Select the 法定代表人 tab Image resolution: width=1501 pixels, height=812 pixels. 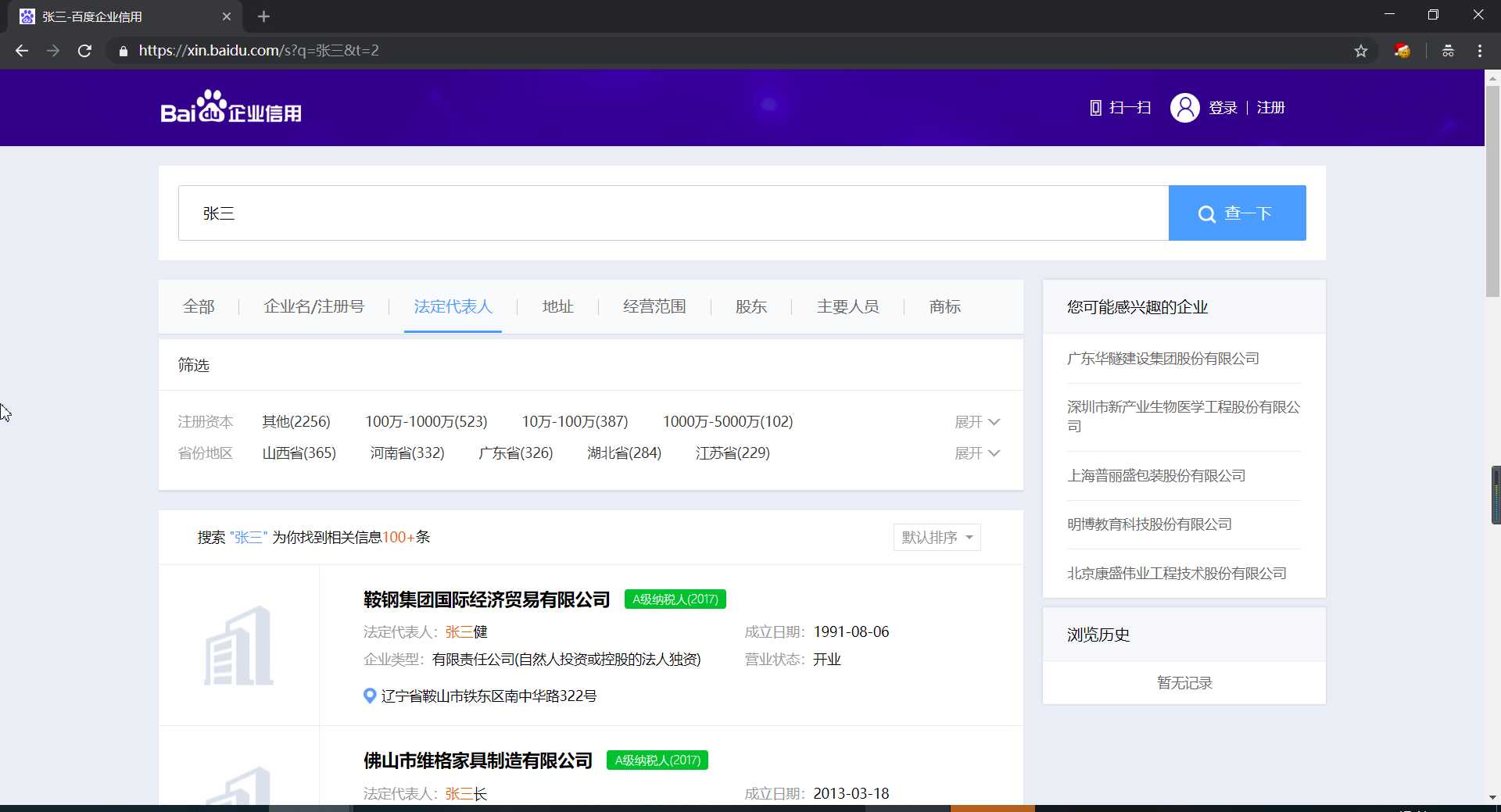(453, 306)
